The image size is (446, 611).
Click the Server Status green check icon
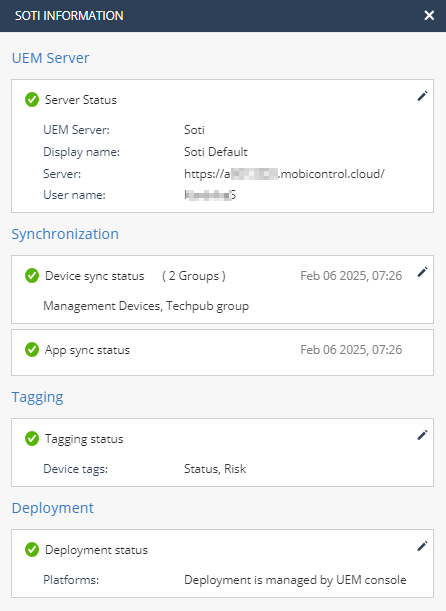pos(32,100)
